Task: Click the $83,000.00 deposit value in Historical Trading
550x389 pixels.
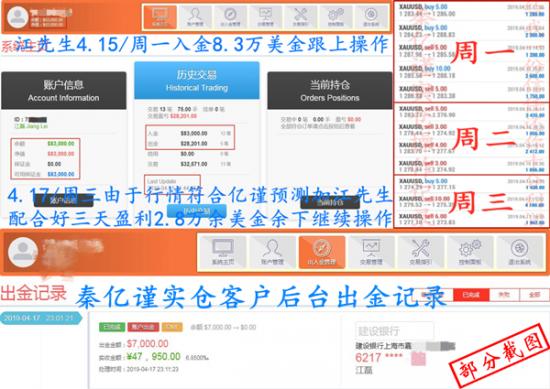Action: coord(194,133)
